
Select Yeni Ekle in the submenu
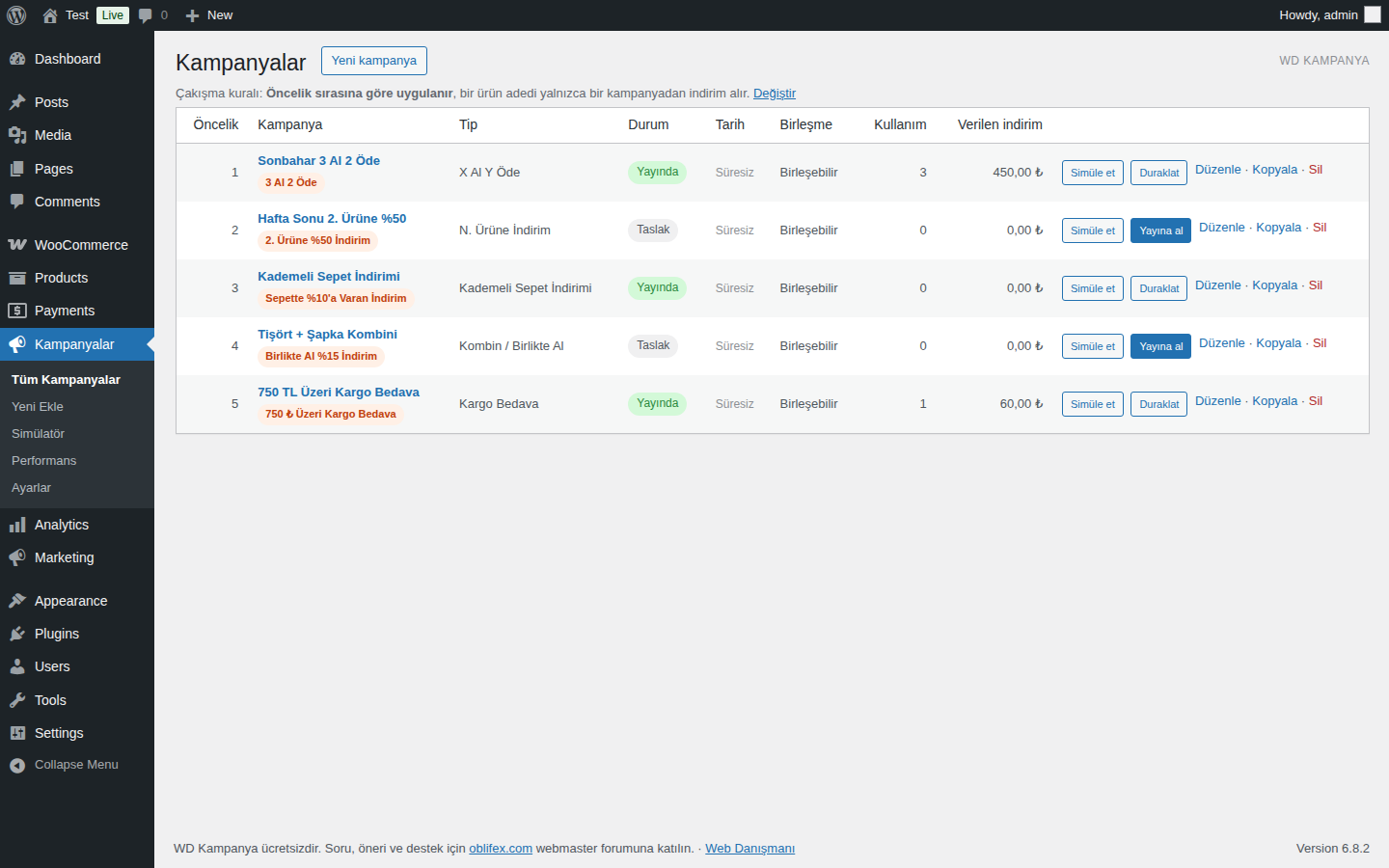pyautogui.click(x=38, y=407)
